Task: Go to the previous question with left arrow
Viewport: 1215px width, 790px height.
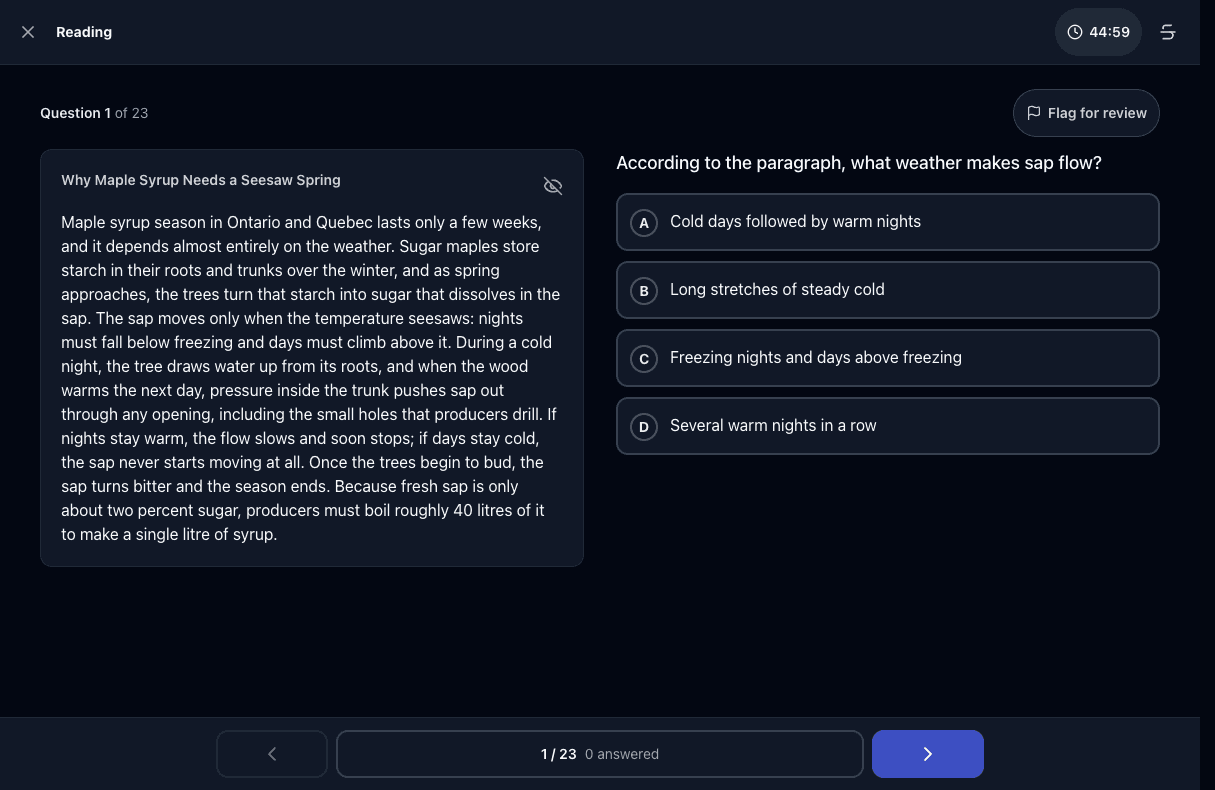Action: point(272,754)
